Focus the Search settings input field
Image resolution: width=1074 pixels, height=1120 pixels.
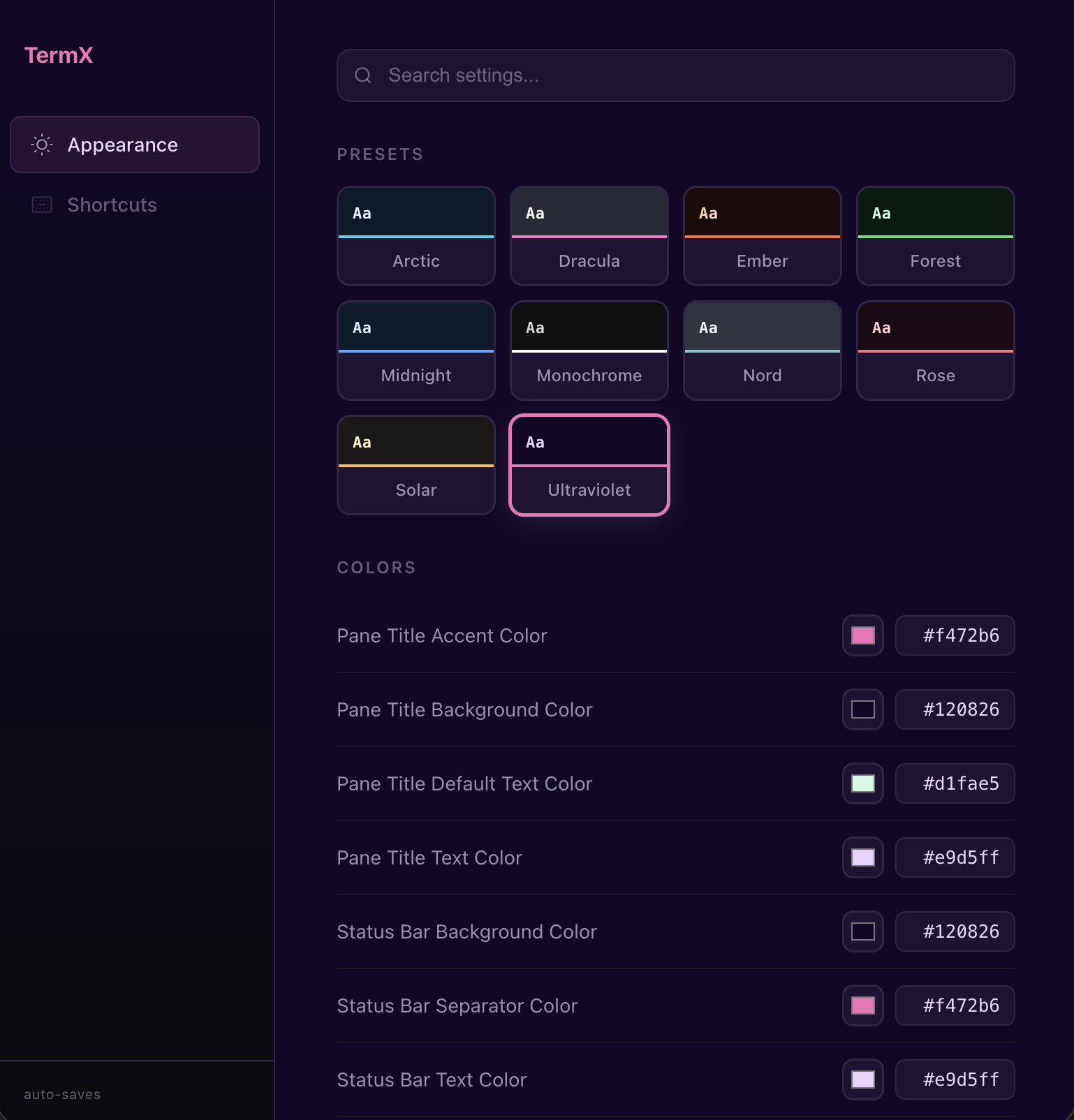click(675, 75)
